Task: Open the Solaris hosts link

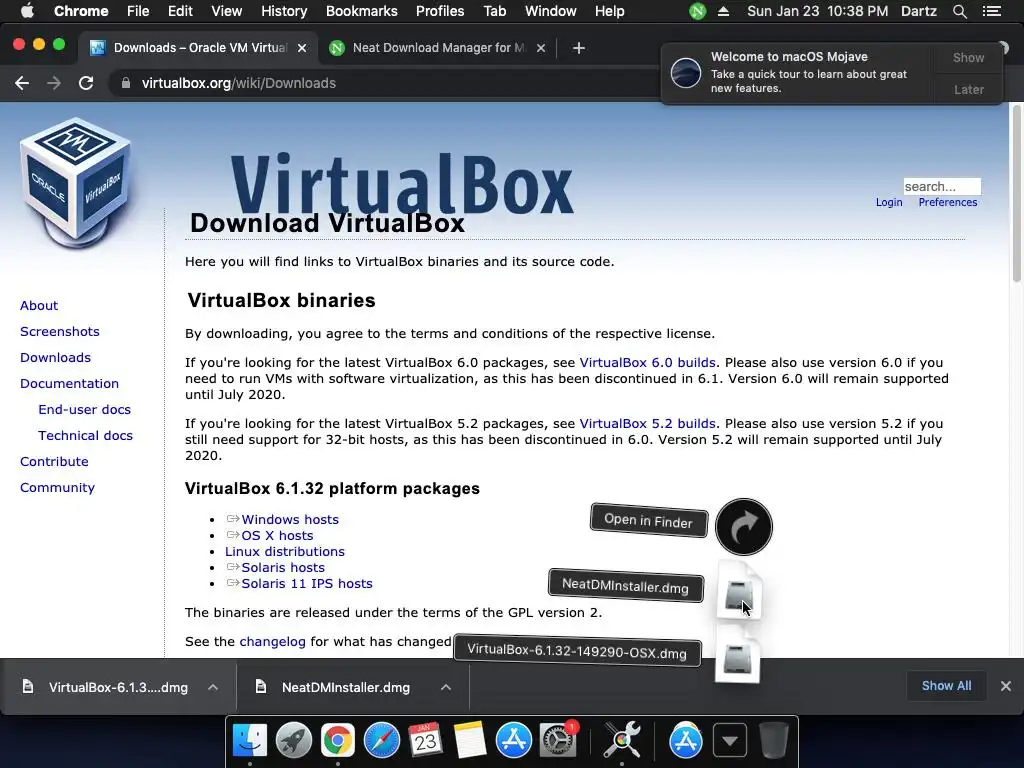Action: click(x=283, y=568)
